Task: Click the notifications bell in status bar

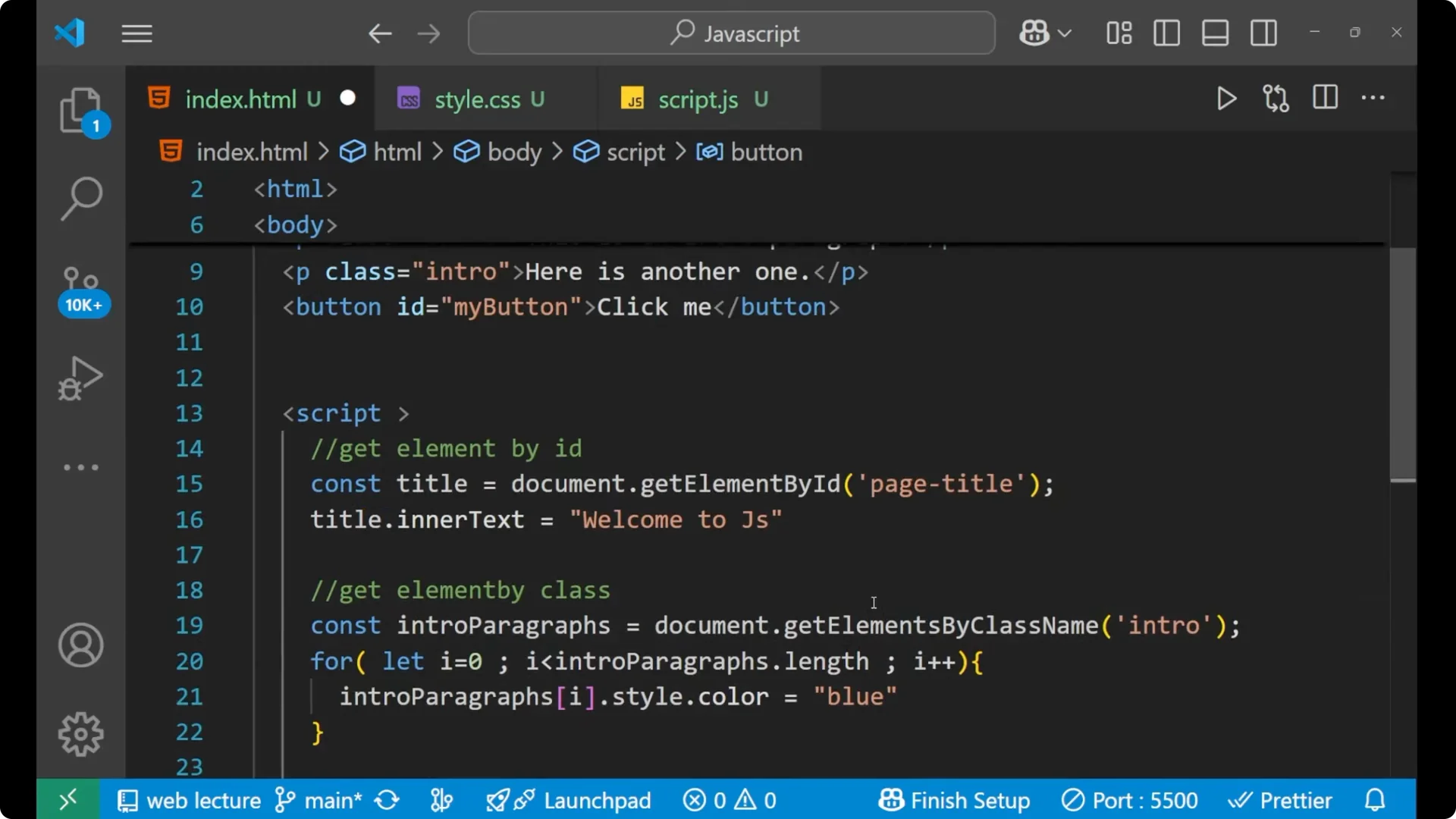Action: (x=1375, y=800)
